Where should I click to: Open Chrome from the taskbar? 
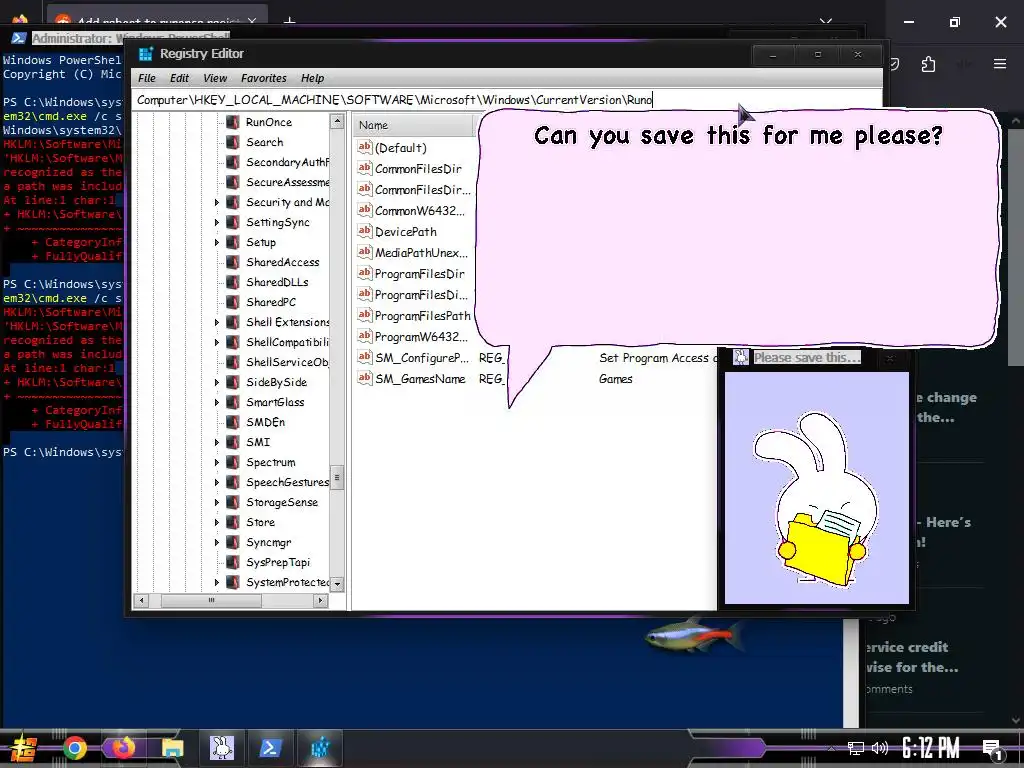(x=75, y=748)
